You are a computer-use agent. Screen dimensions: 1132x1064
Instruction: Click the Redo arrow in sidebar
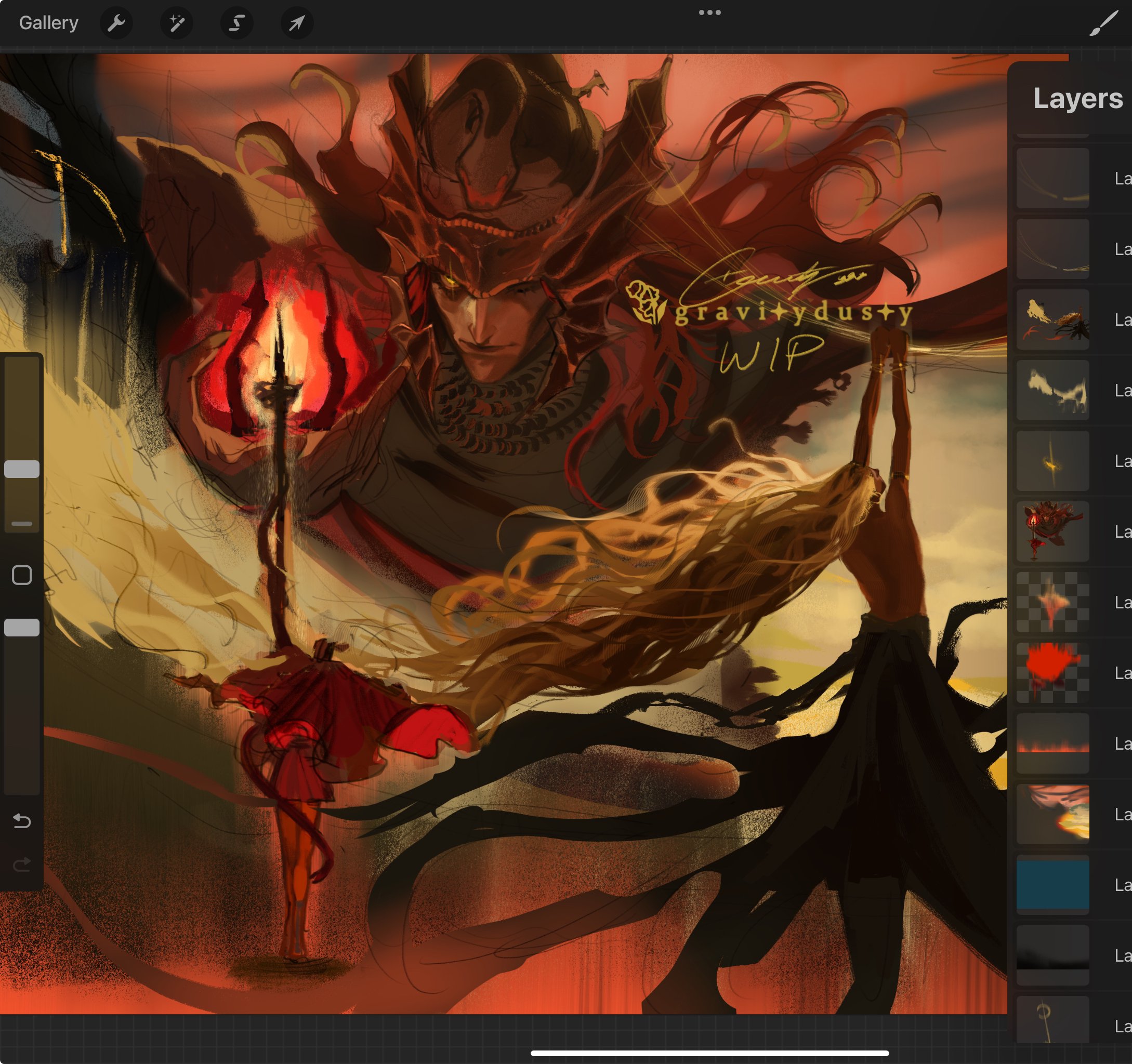tap(22, 864)
